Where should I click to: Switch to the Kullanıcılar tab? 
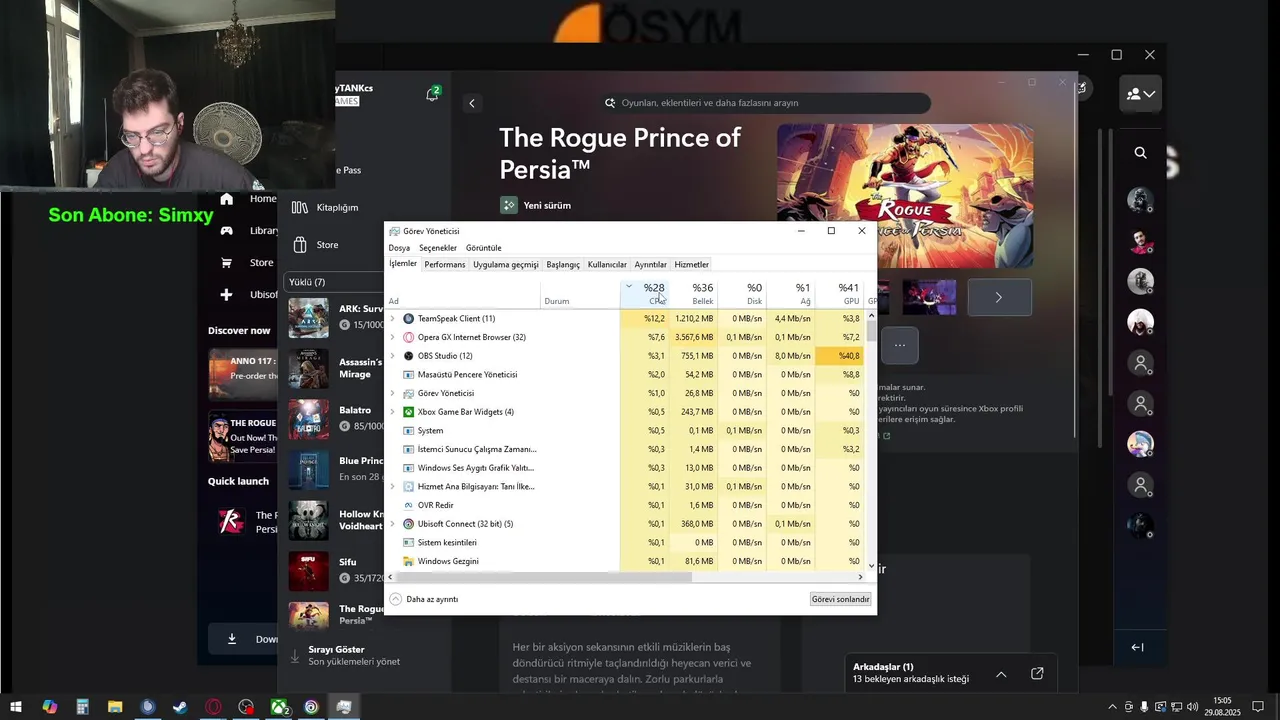point(607,265)
